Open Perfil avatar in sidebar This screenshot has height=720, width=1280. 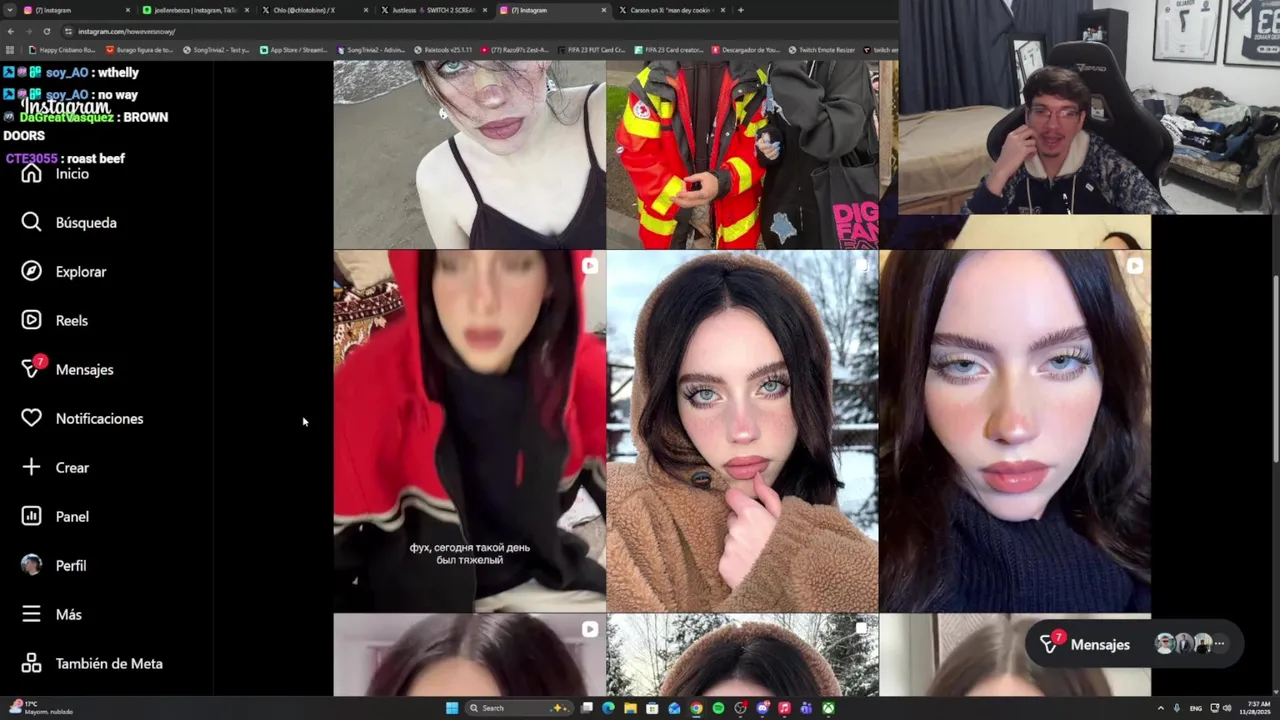click(31, 565)
